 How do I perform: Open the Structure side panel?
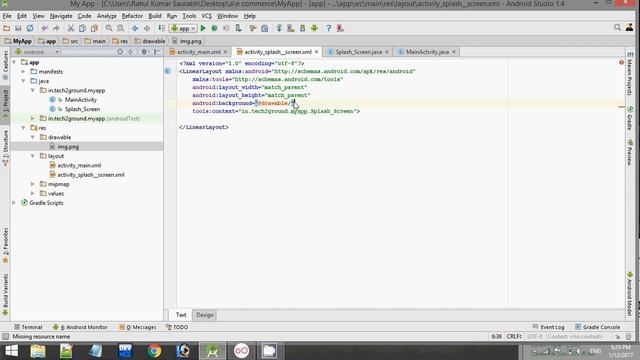(5, 147)
